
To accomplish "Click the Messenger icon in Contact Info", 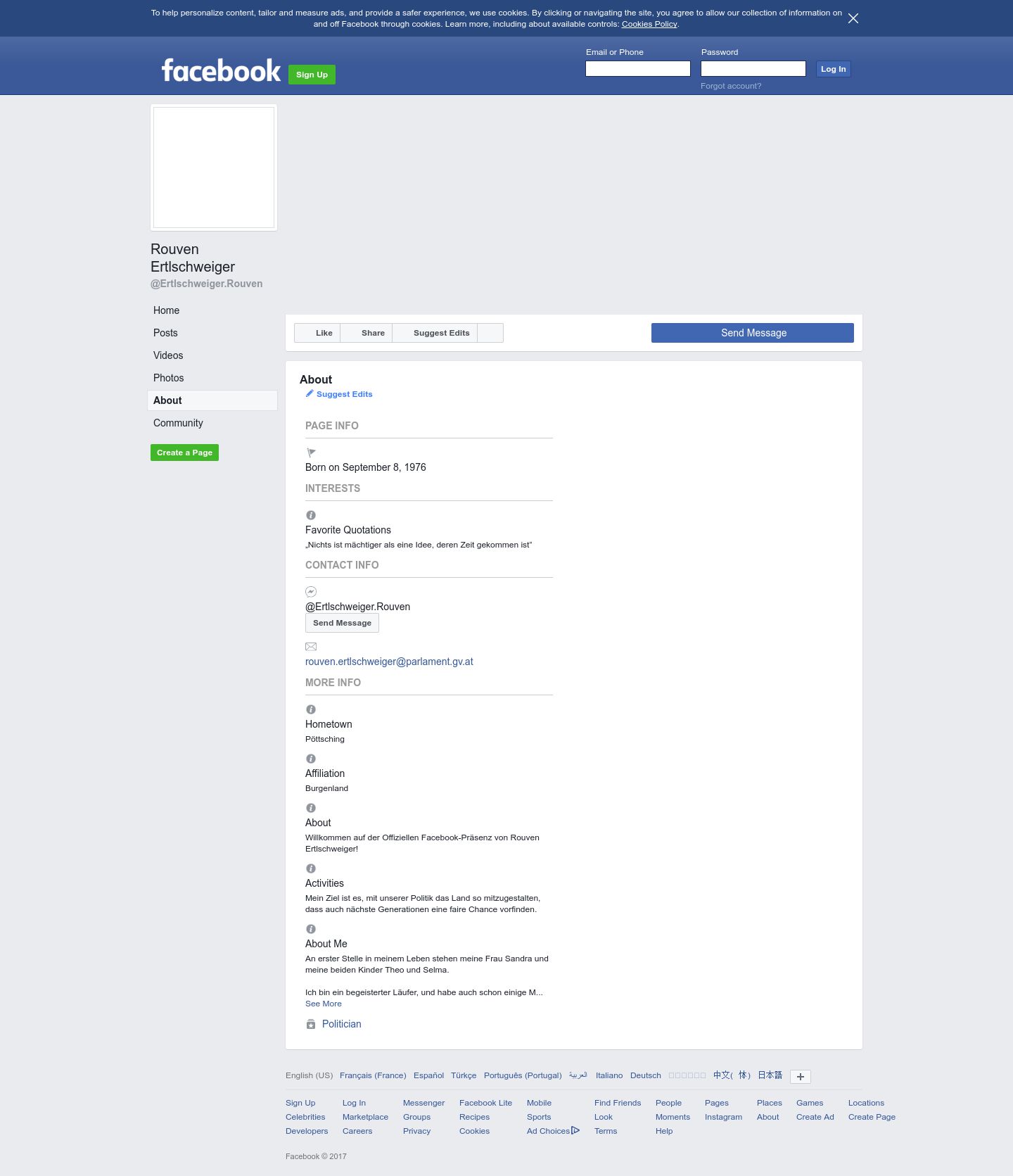I will [x=311, y=592].
